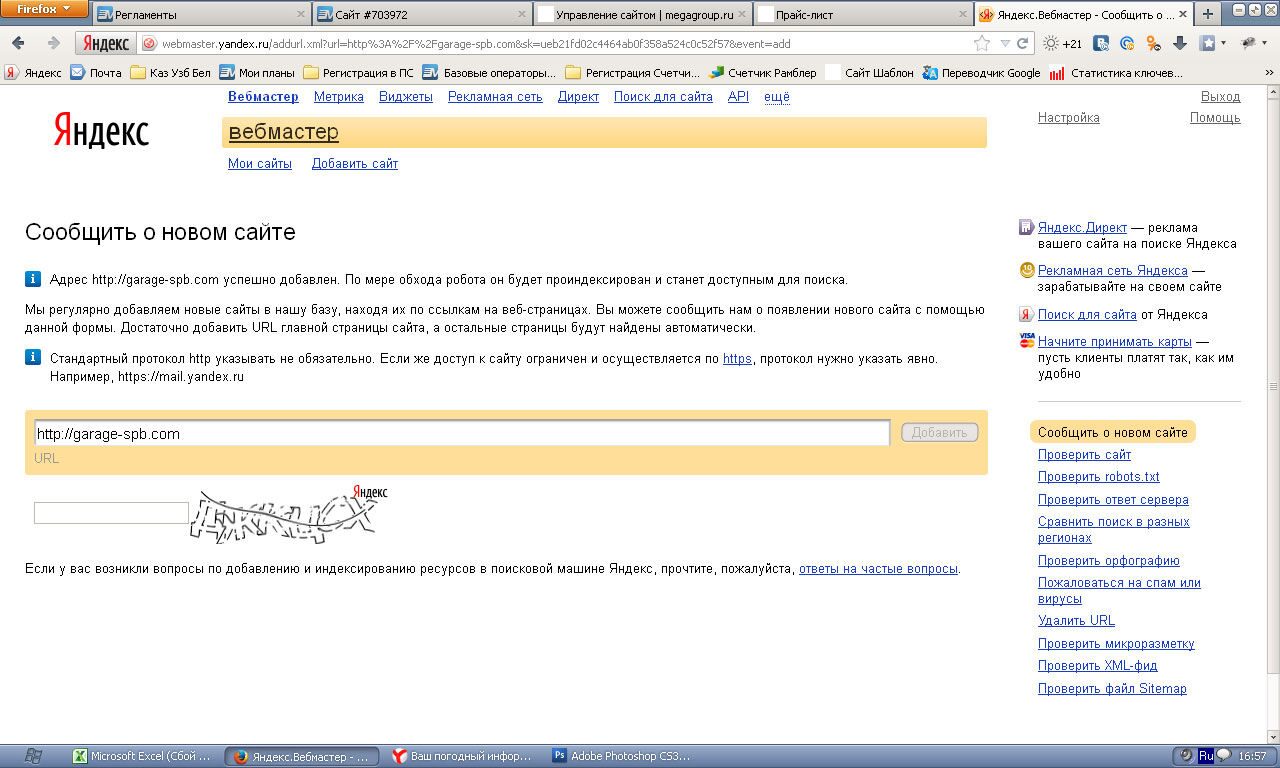Open new tab with plus button
Image resolution: width=1280 pixels, height=768 pixels.
[1208, 14]
